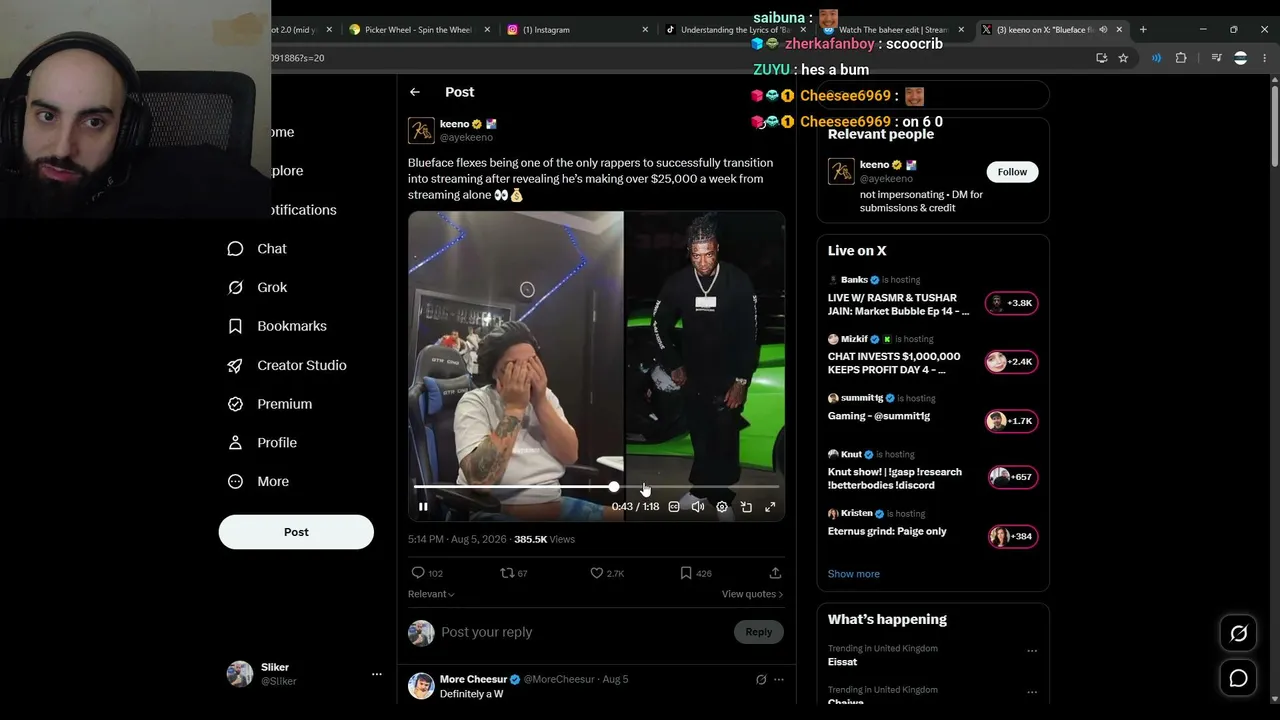Follow keeno in Relevant people

pos(1012,172)
